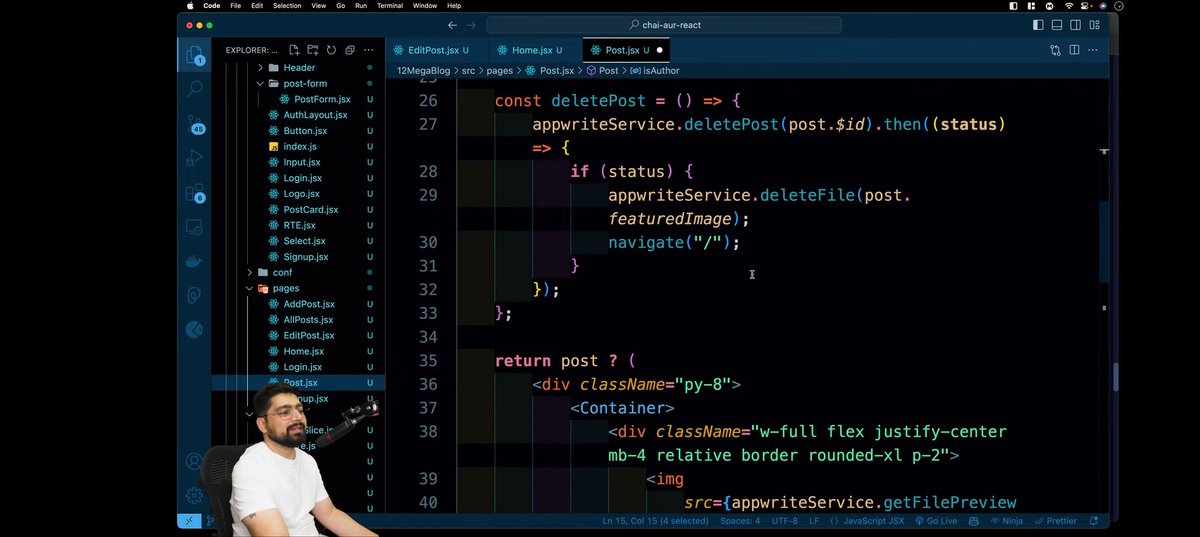Screen dimensions: 1200x537
Task: Open index.js in Explorer
Action: (299, 146)
